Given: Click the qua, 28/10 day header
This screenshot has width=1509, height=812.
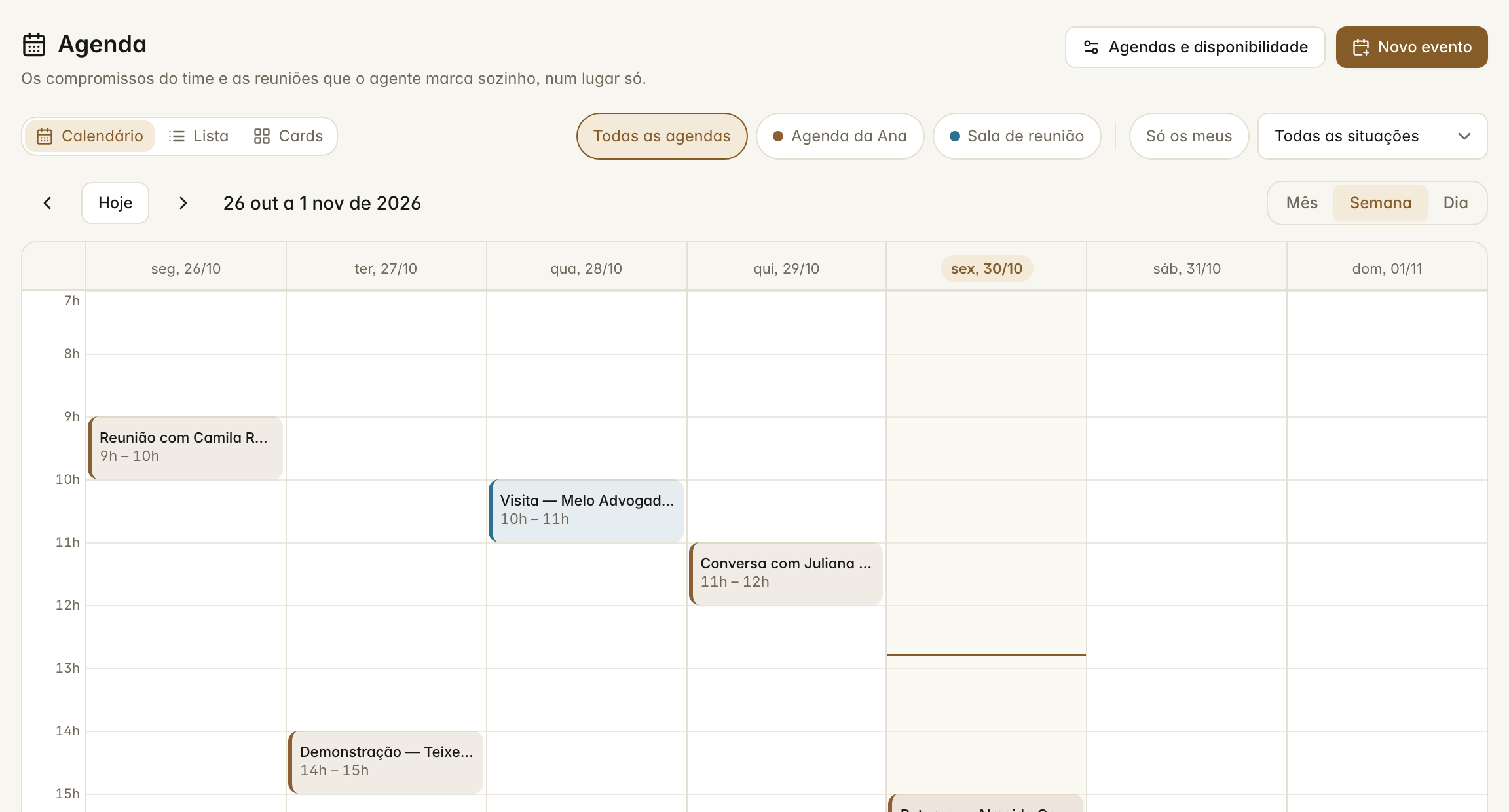Looking at the screenshot, I should pyautogui.click(x=586, y=268).
